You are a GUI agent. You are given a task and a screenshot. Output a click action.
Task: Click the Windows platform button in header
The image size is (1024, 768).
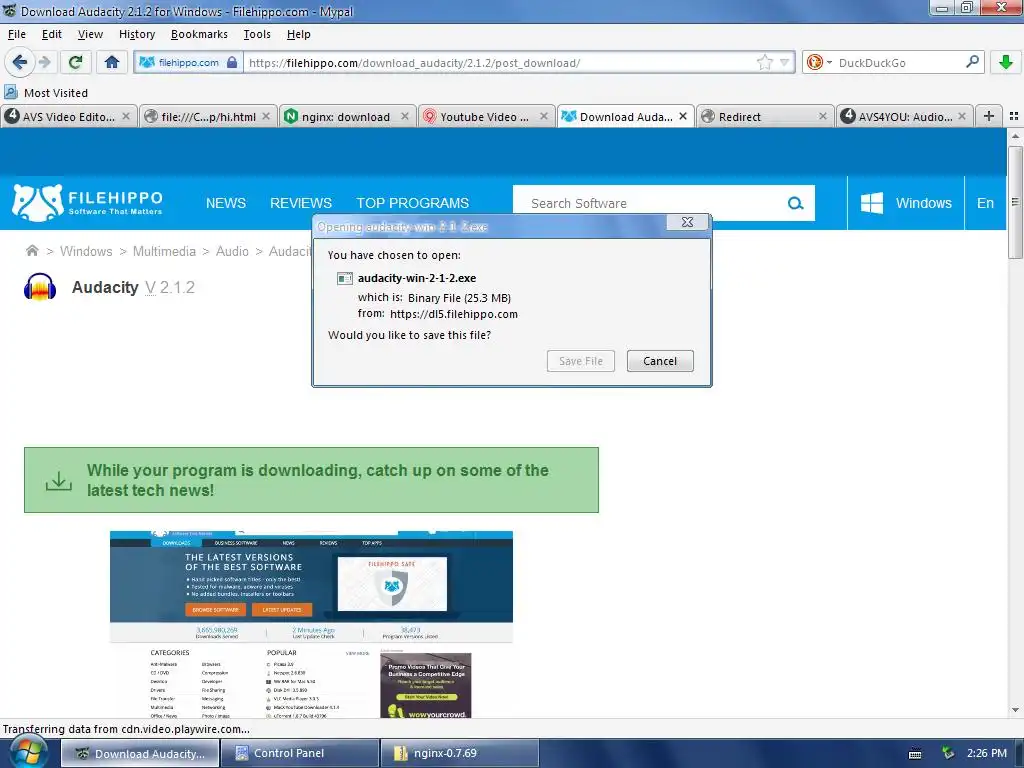tap(906, 203)
